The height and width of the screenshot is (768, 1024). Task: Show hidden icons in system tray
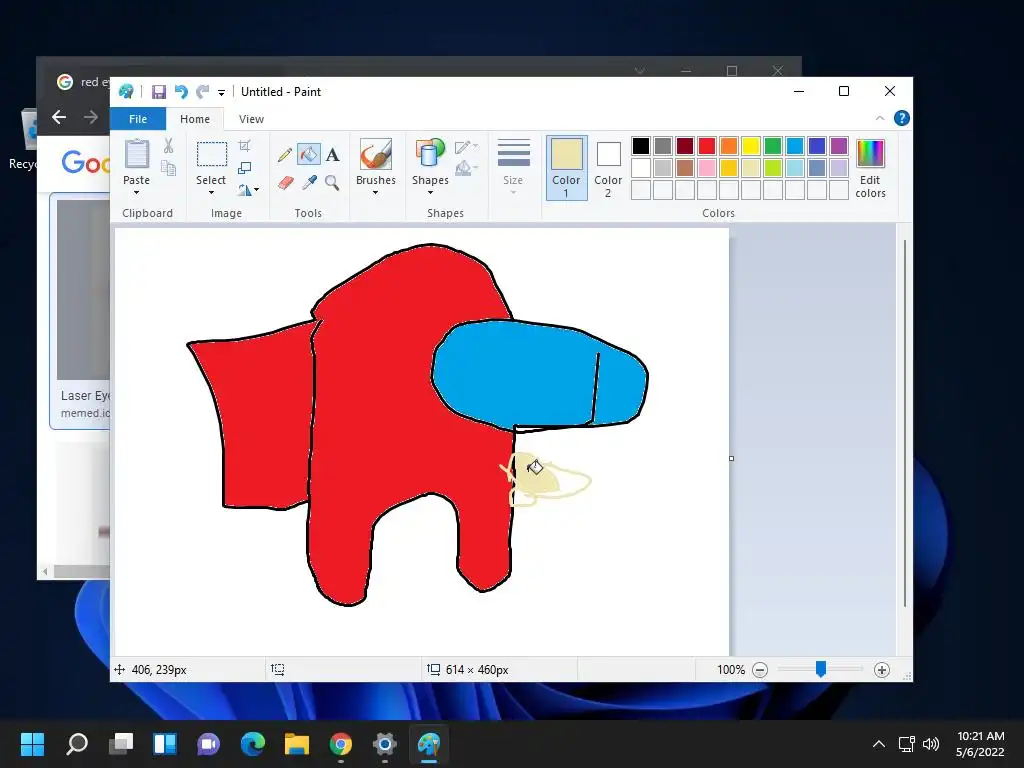tap(879, 744)
